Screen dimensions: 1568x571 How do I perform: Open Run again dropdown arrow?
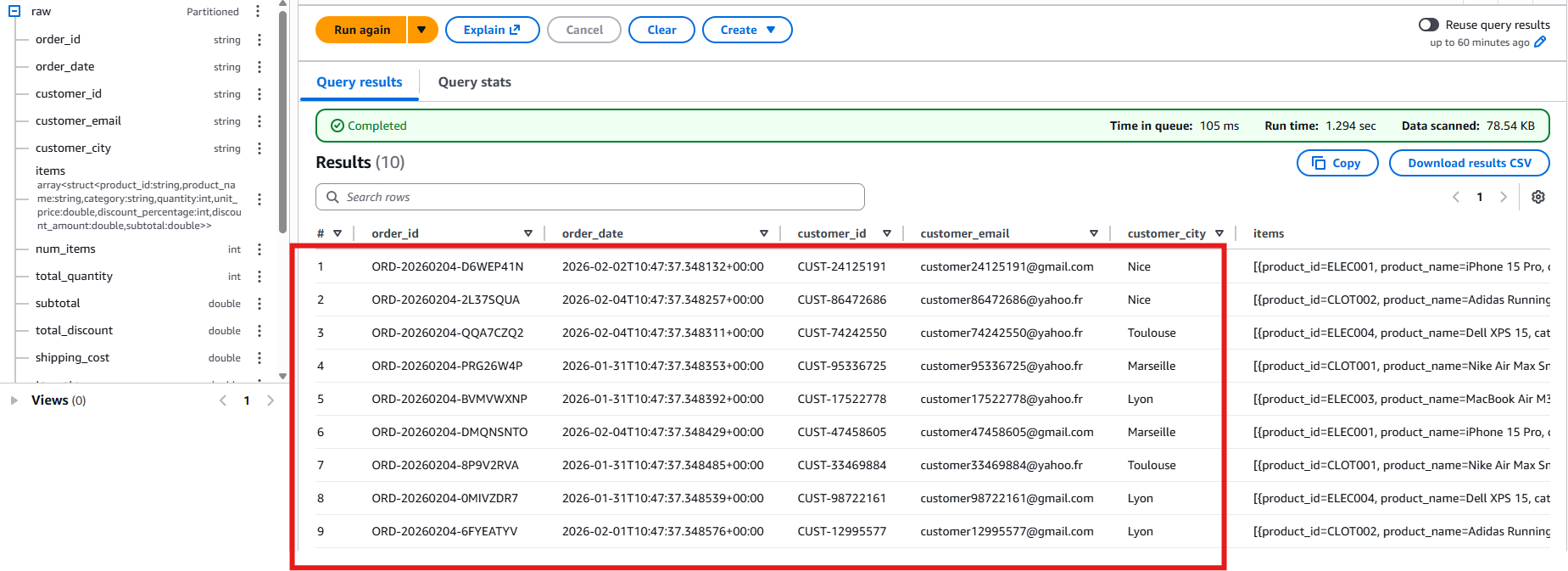point(421,30)
